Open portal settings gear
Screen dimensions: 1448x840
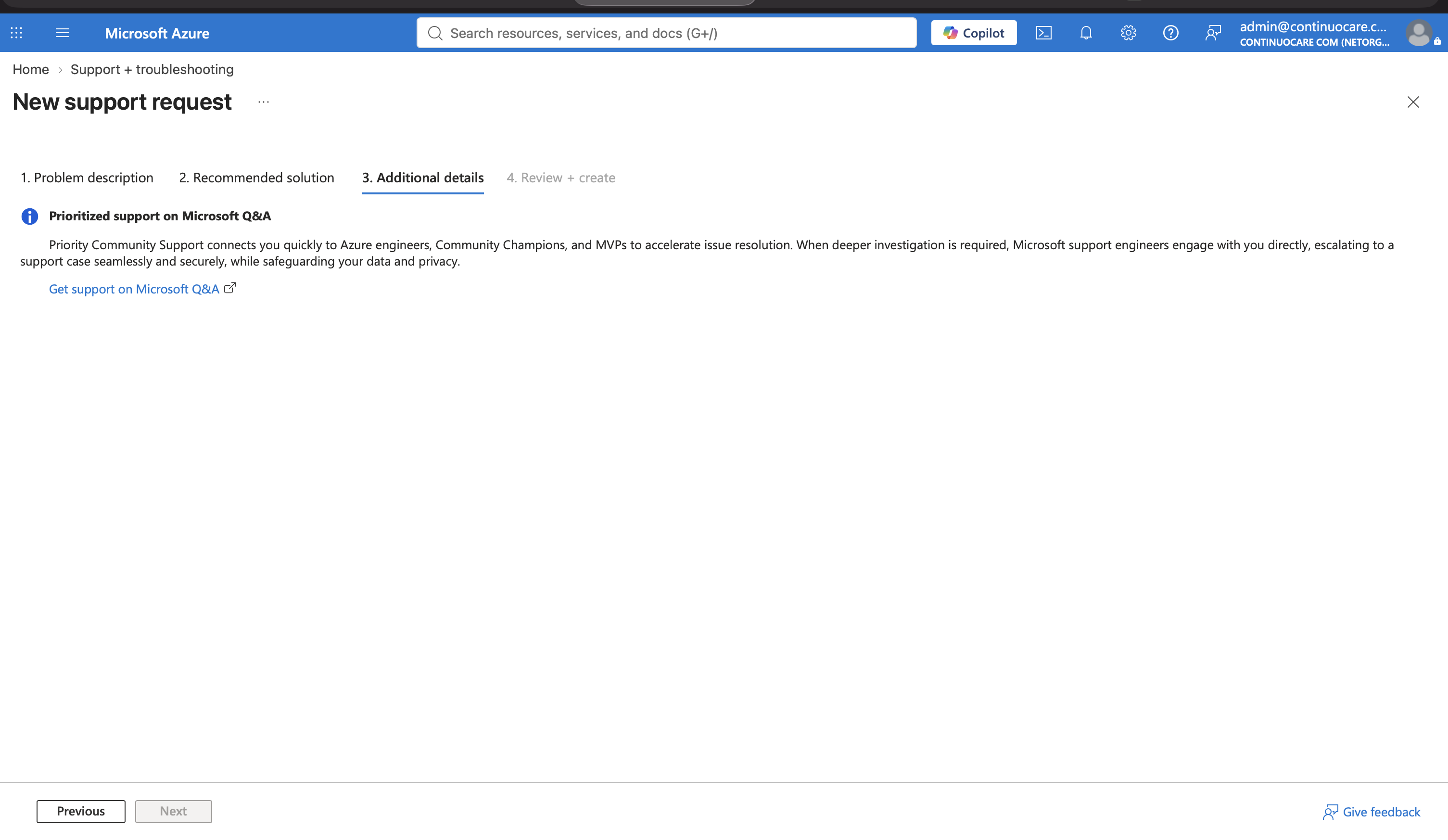1129,33
